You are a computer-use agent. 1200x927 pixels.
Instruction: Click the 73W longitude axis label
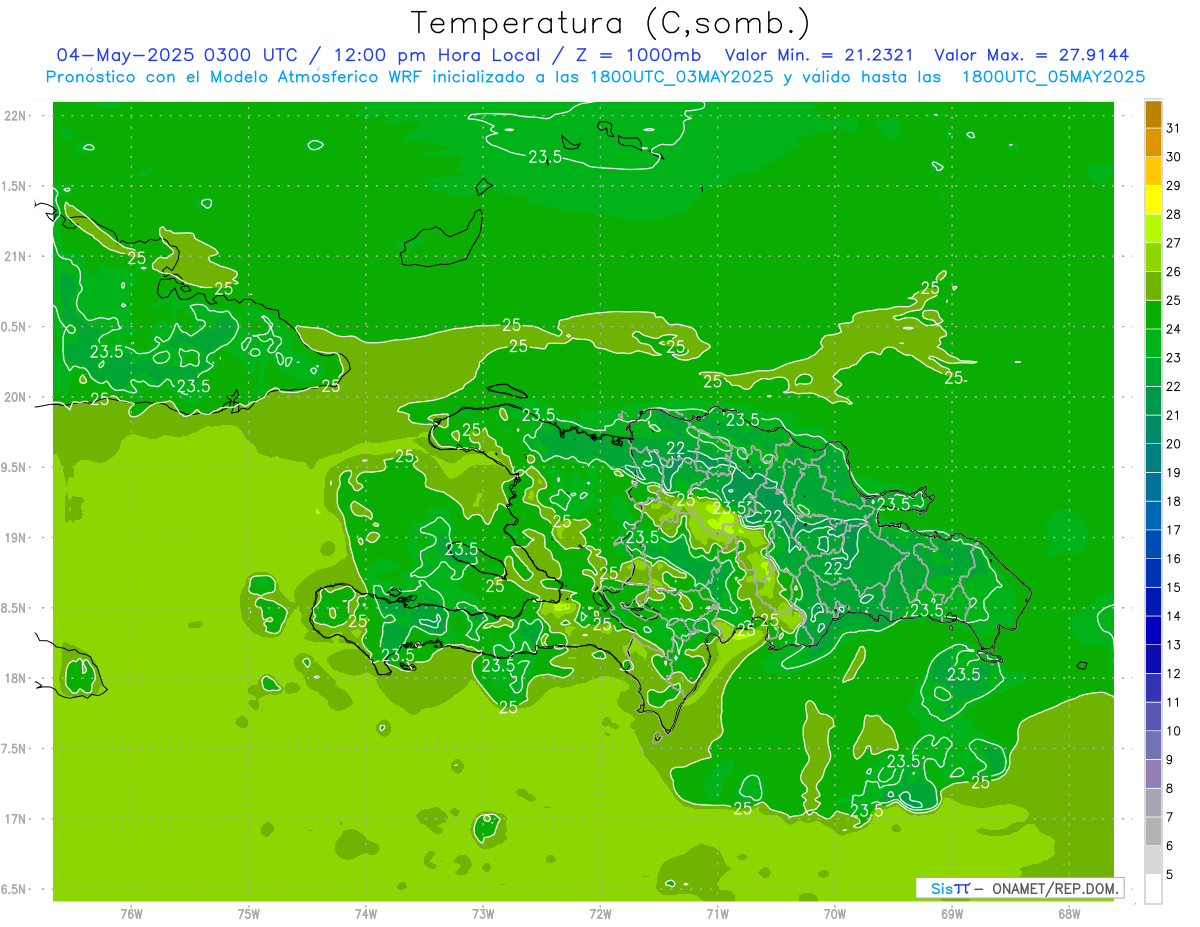(x=483, y=913)
